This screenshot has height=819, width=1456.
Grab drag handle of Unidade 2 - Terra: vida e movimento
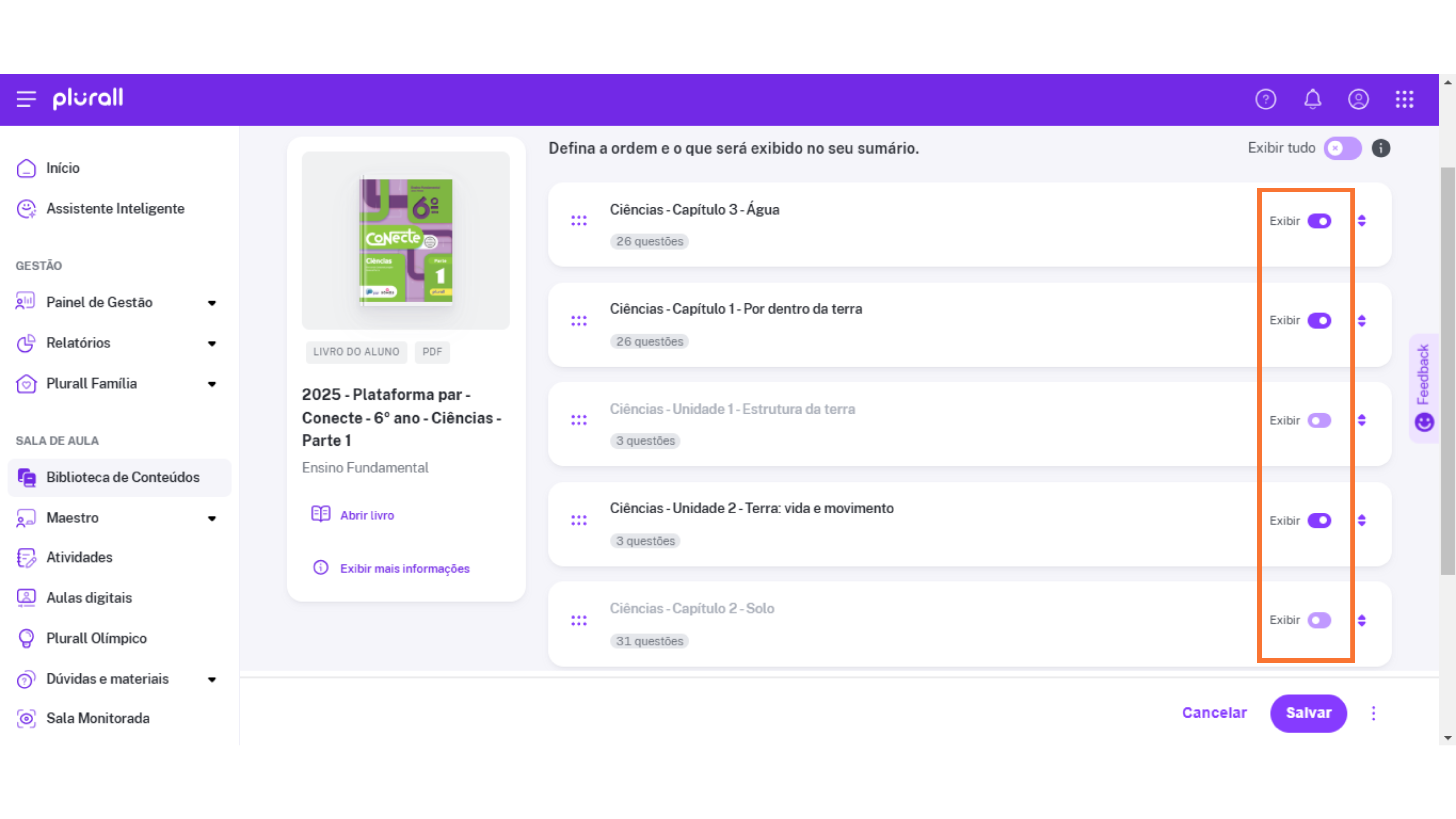point(579,520)
